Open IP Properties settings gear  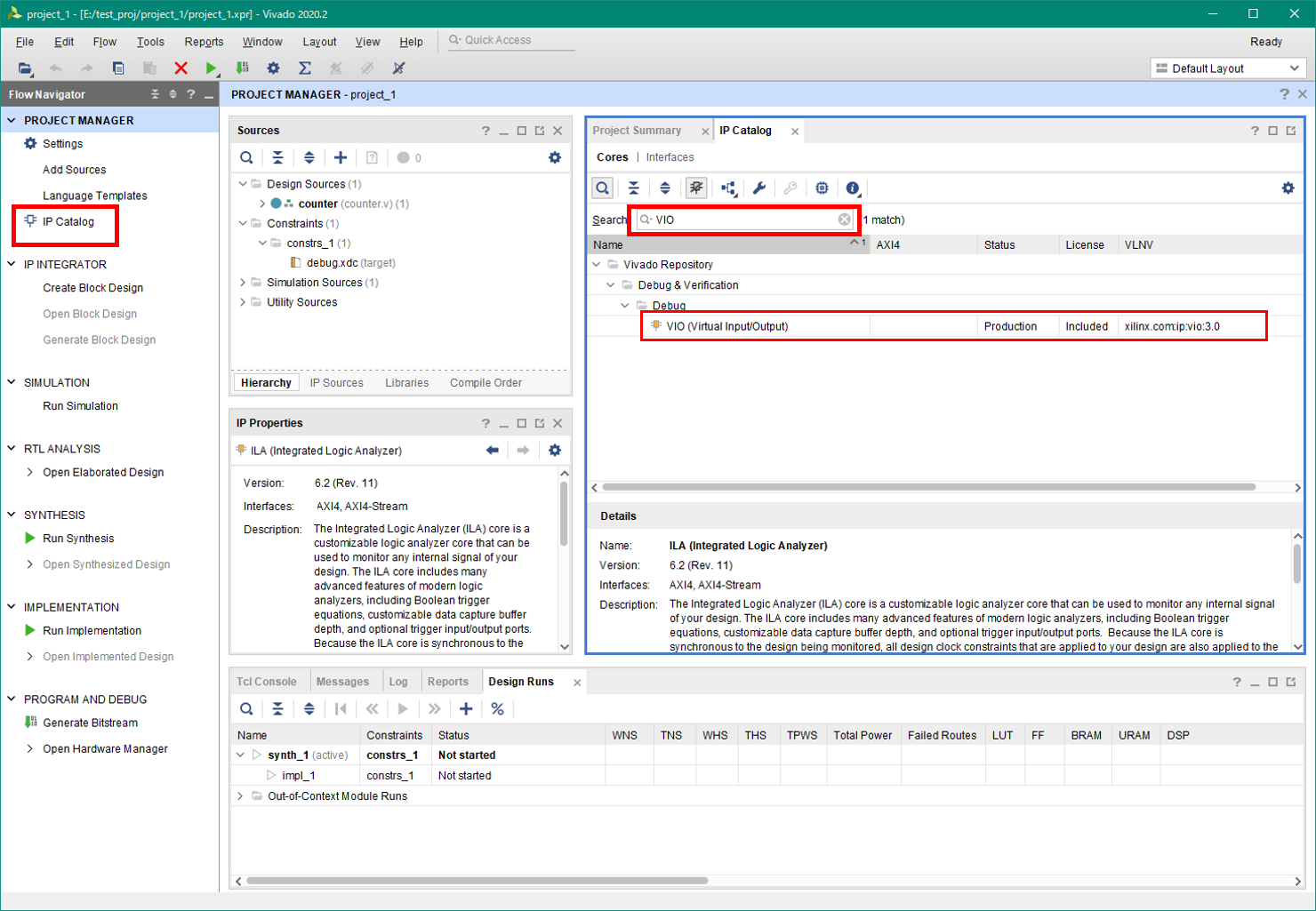(x=555, y=450)
